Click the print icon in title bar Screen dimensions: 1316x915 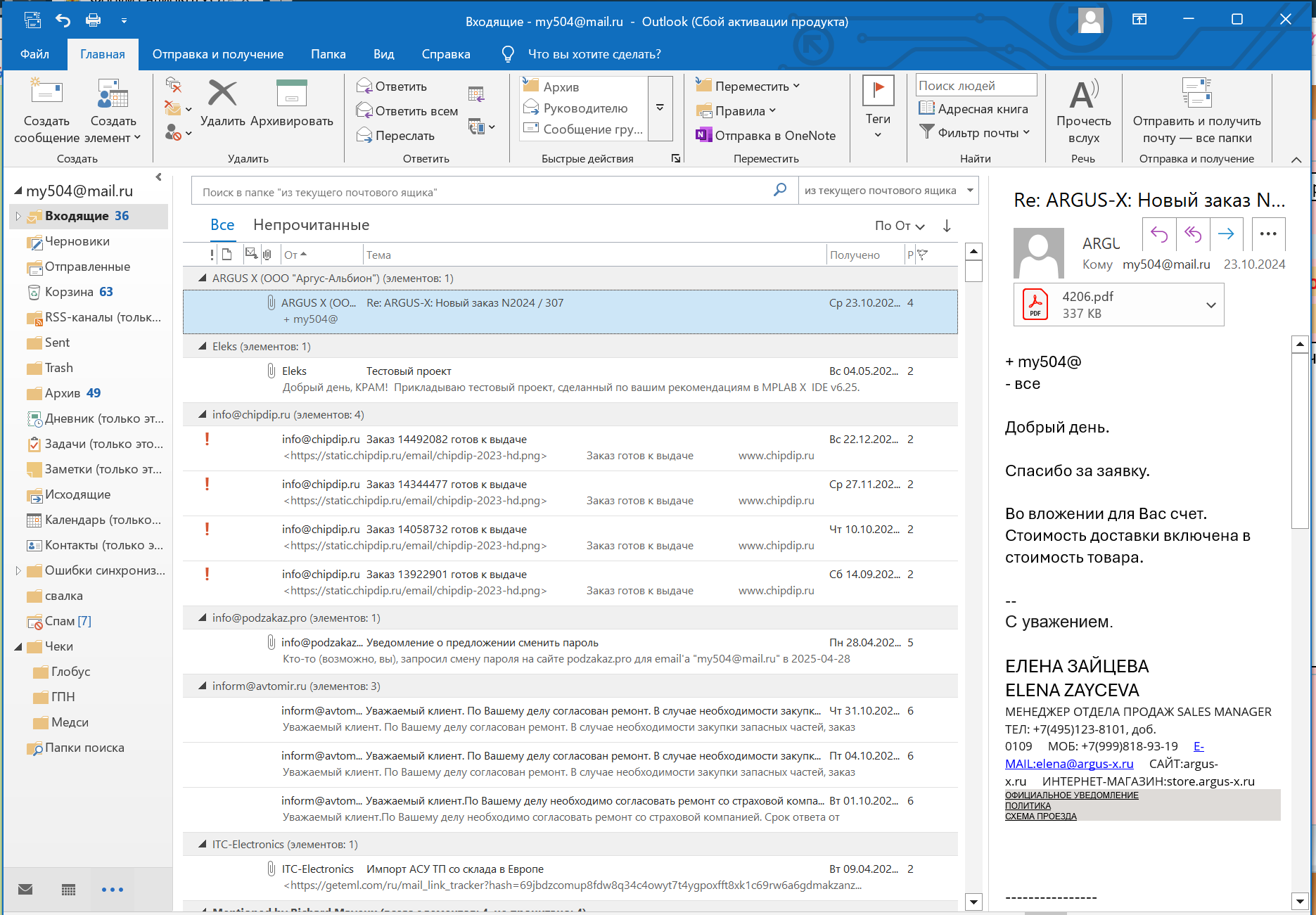pyautogui.click(x=93, y=20)
